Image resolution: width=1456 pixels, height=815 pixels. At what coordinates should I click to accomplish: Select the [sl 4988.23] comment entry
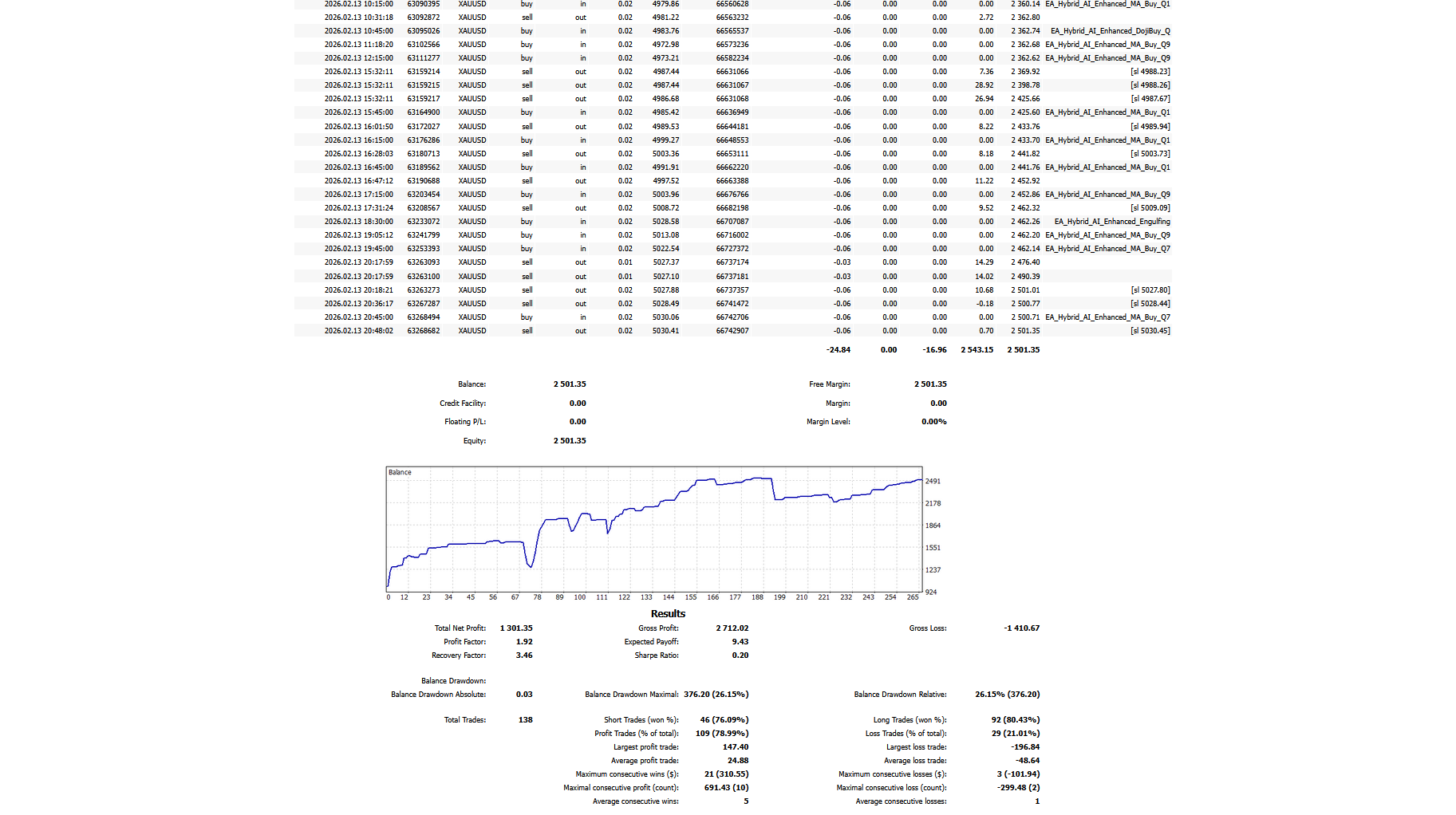point(1150,72)
